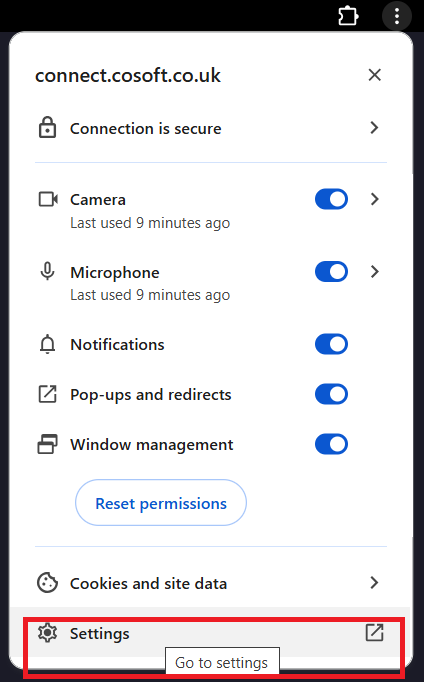The height and width of the screenshot is (682, 424).
Task: Click the Window management icon
Action: pyautogui.click(x=47, y=444)
